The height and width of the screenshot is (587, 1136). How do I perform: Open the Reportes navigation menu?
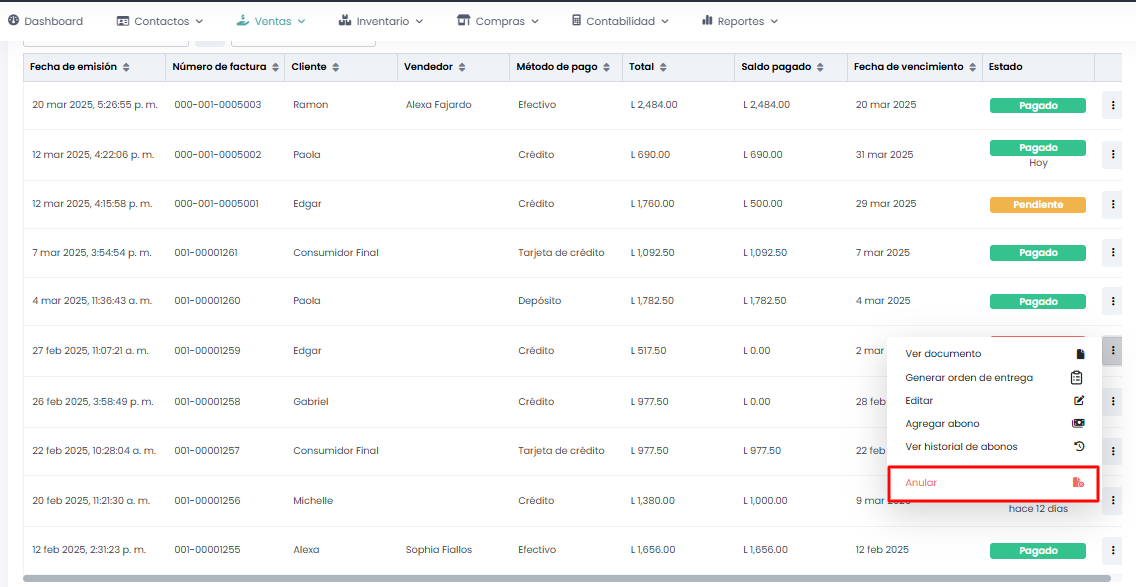[740, 20]
